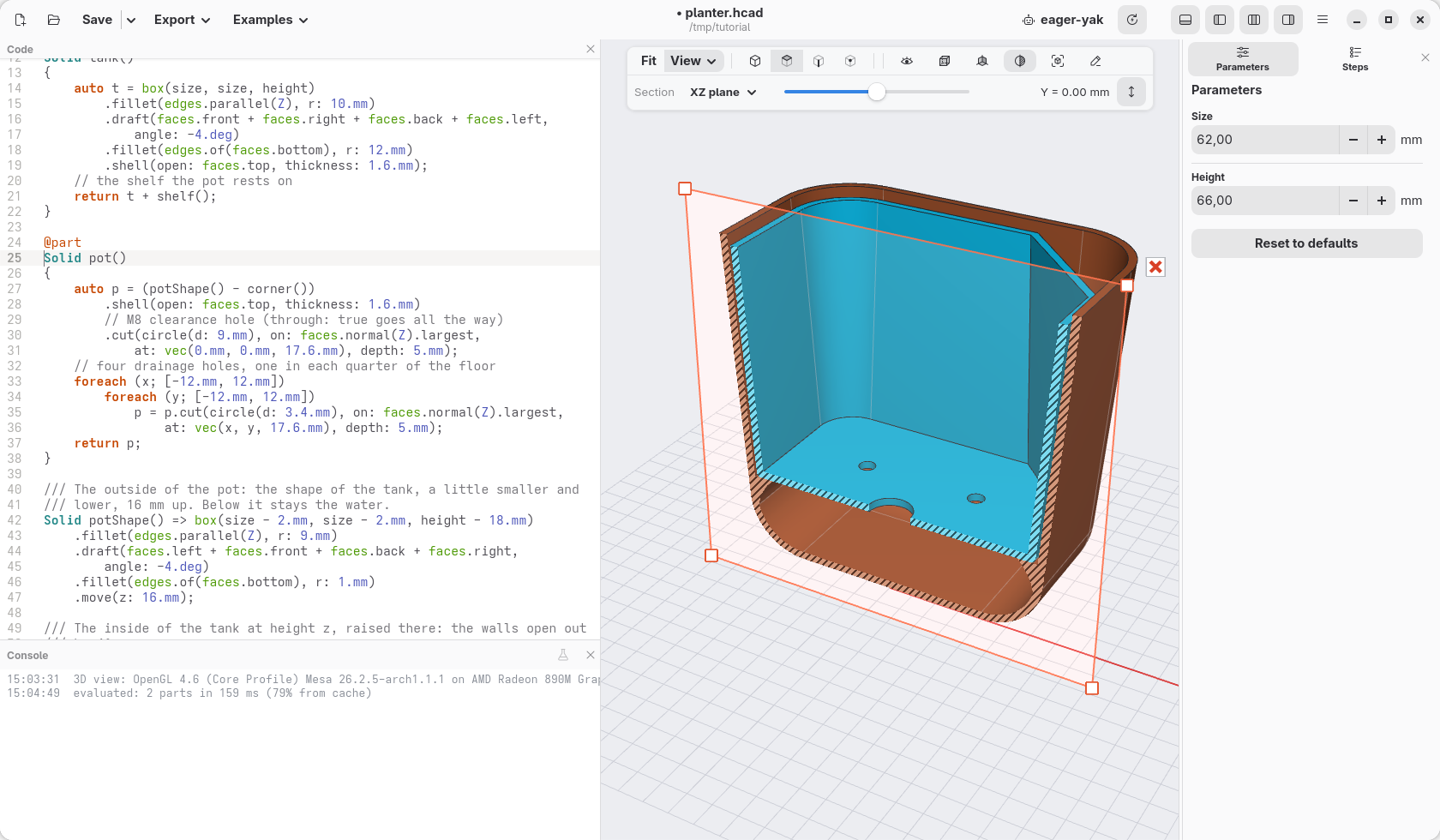Click the Height value input field

[1265, 201]
